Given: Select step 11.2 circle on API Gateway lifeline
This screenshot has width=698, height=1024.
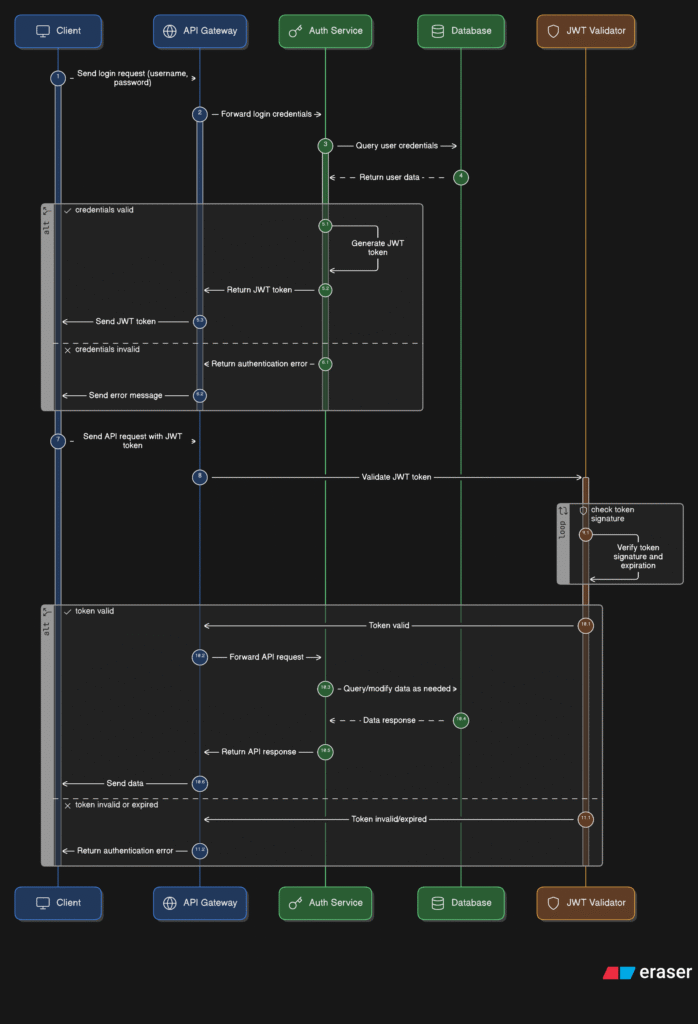Looking at the screenshot, I should (200, 850).
